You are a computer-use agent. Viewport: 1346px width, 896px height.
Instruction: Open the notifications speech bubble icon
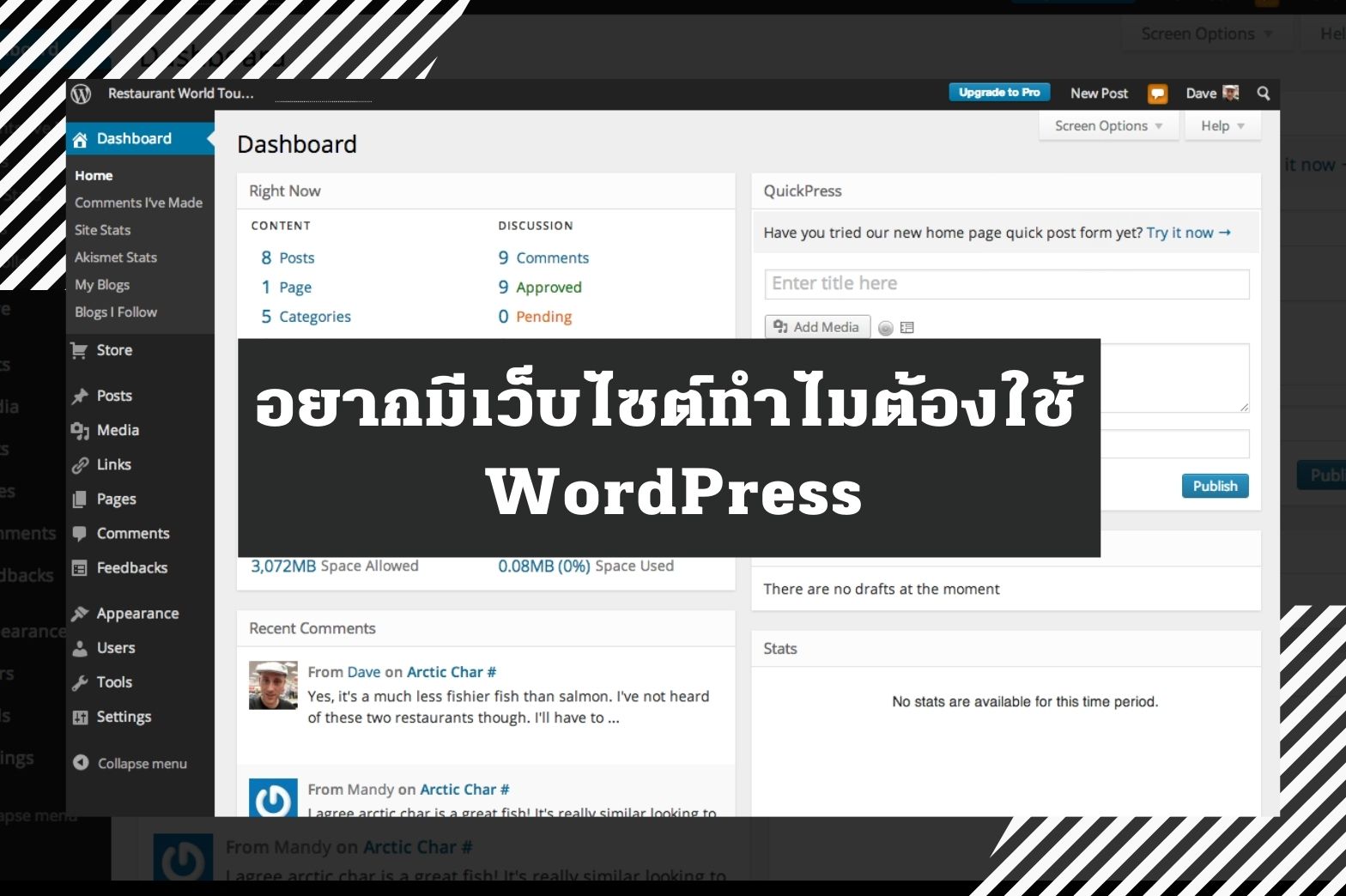(x=1158, y=94)
